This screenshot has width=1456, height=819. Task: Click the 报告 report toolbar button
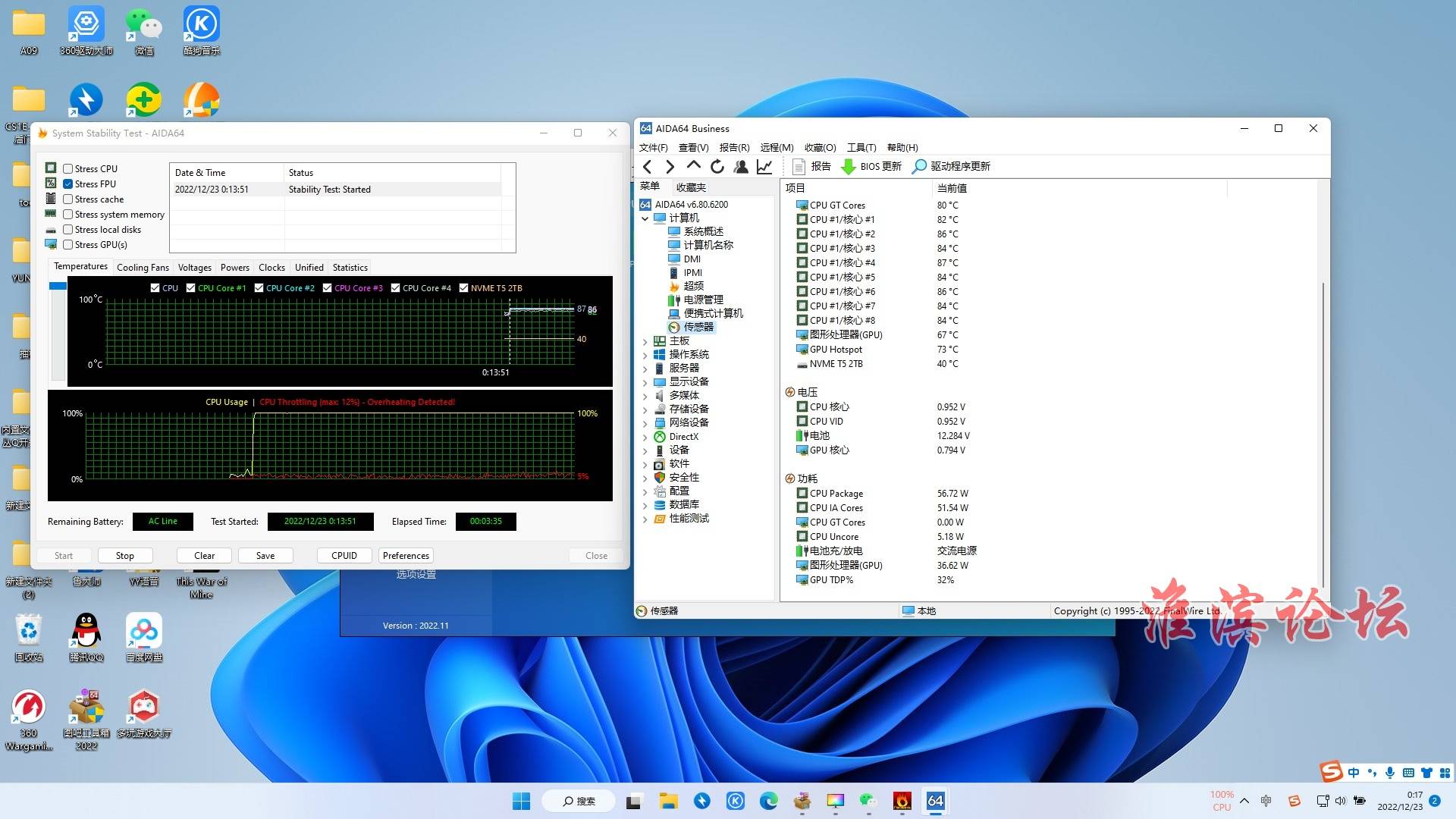(x=811, y=167)
